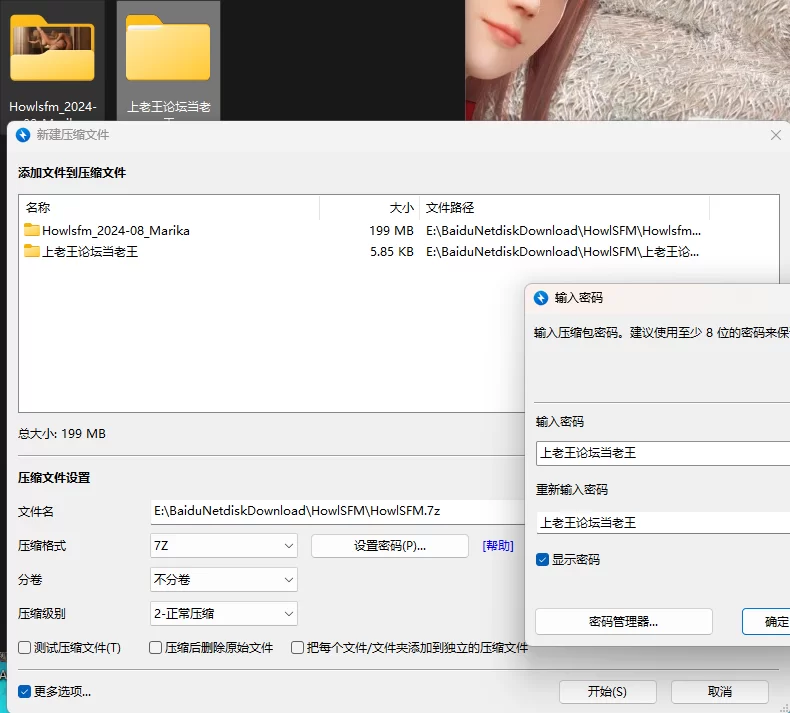Image resolution: width=790 pixels, height=713 pixels.
Task: Click the 输入密码 password input field
Action: coord(660,453)
